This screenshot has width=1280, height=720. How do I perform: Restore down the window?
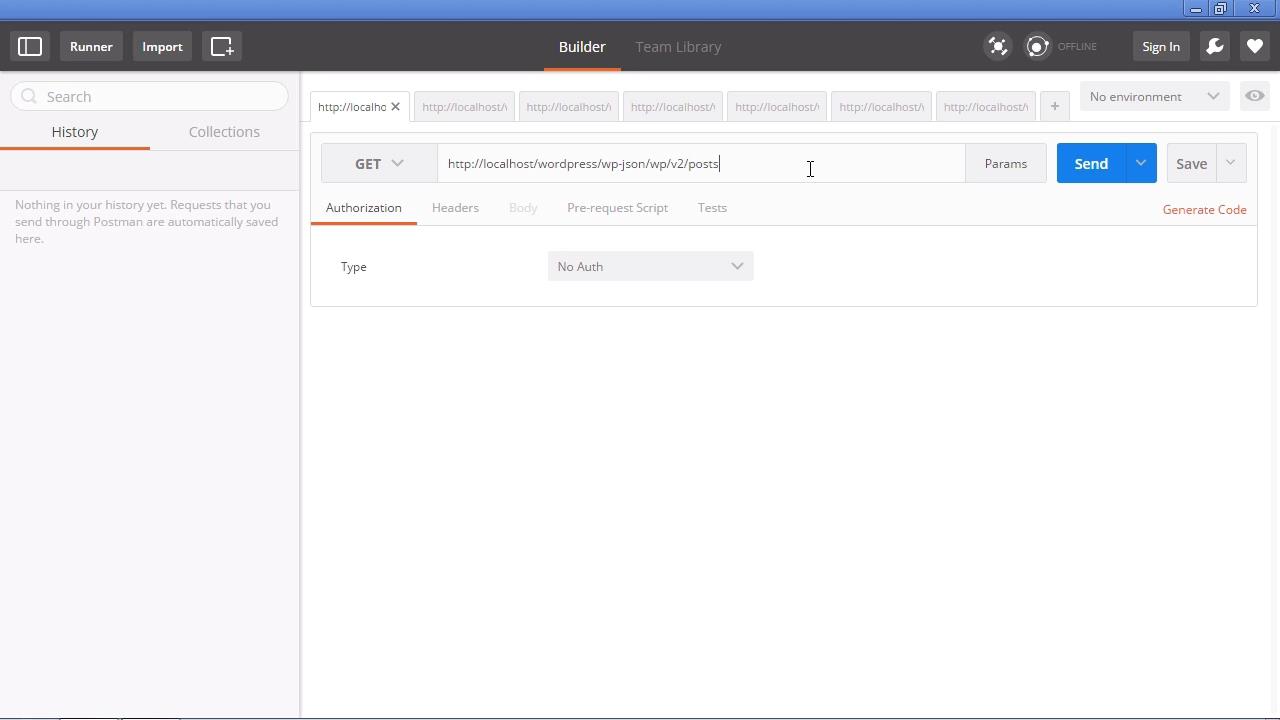tap(1221, 9)
